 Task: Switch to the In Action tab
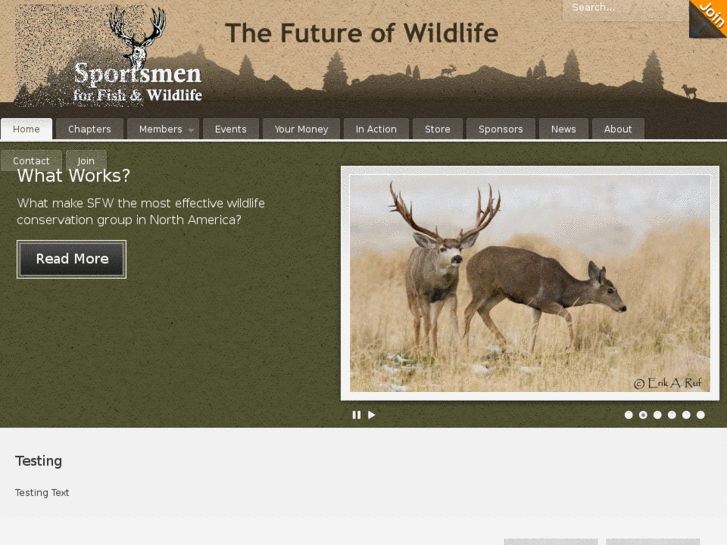[376, 129]
